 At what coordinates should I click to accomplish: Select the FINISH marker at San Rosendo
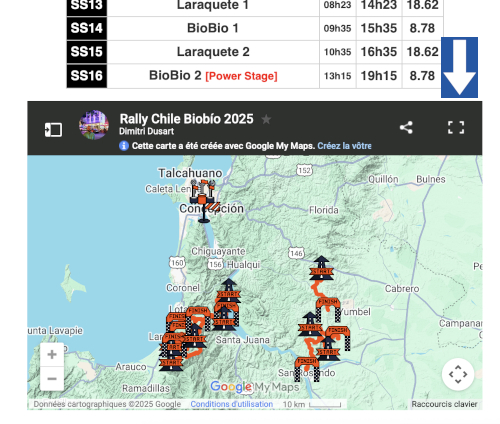307,369
